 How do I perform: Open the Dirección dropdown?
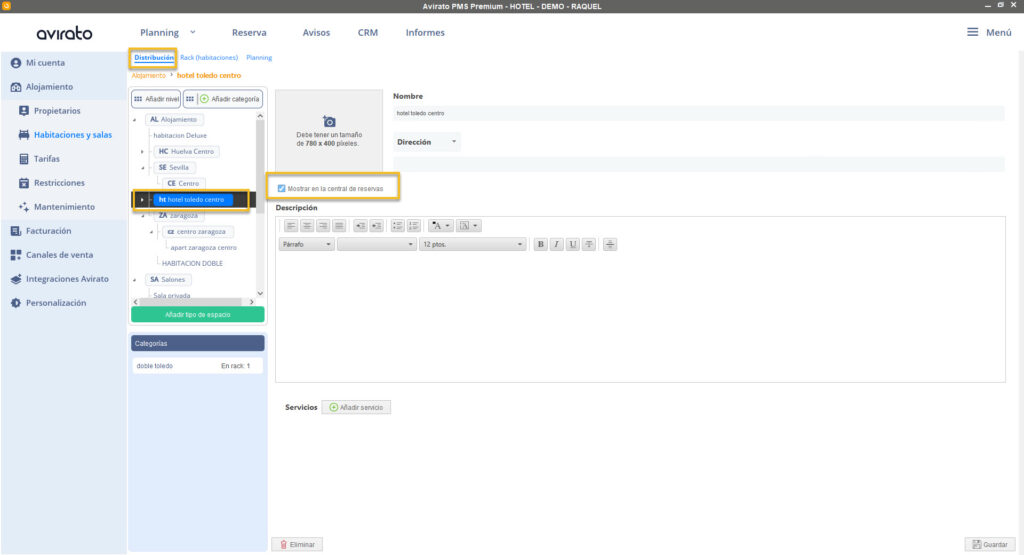[426, 142]
